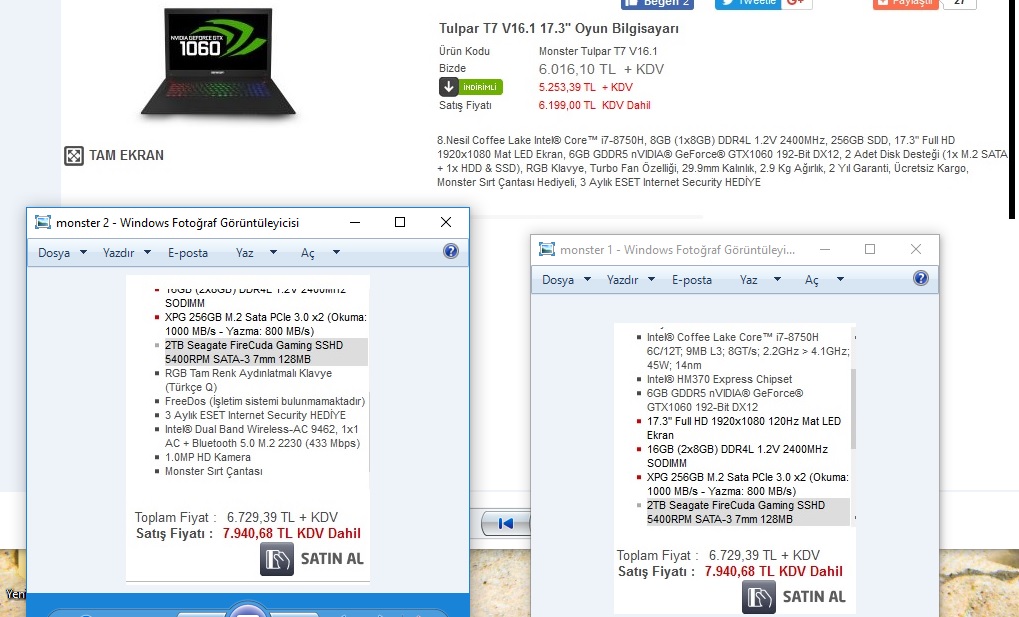Click TAM EKRAN label on webpage

point(127,155)
